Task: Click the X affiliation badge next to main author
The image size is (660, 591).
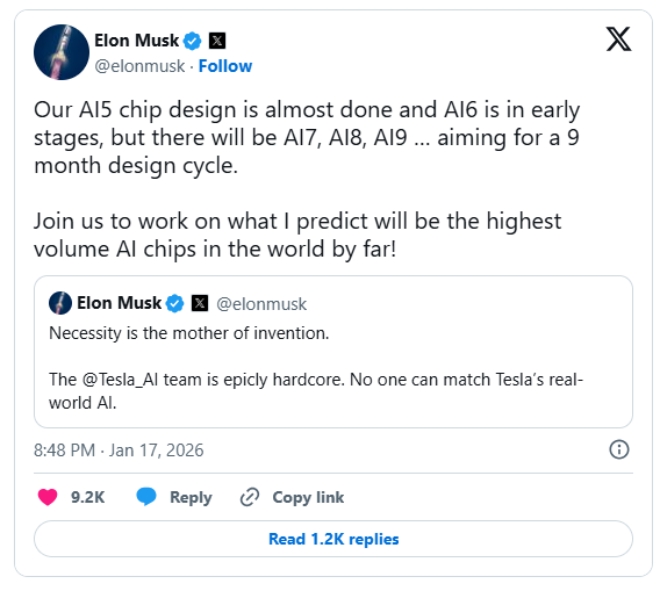Action: click(x=217, y=41)
